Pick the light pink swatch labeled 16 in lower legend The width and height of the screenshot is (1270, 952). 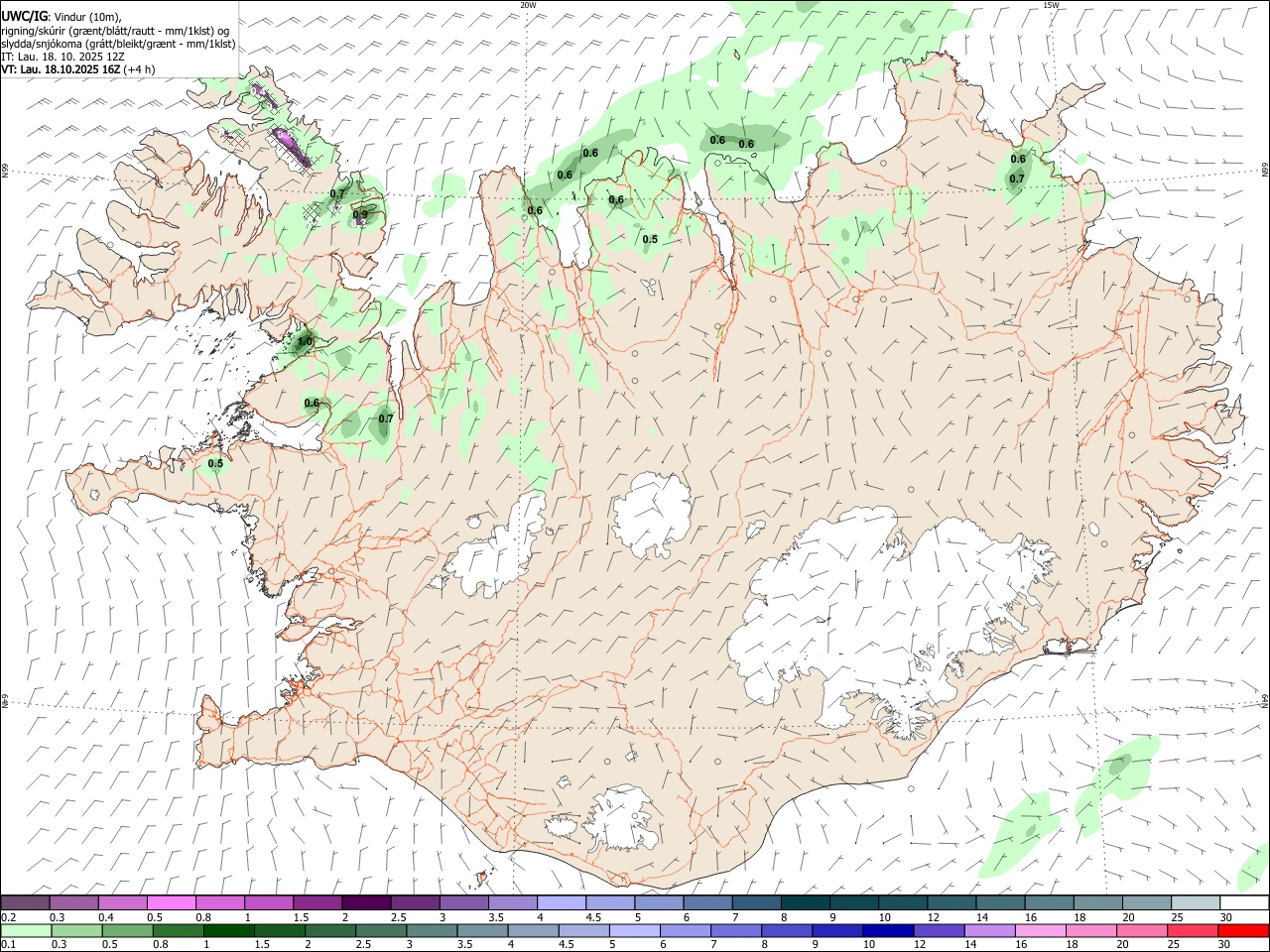click(1040, 930)
